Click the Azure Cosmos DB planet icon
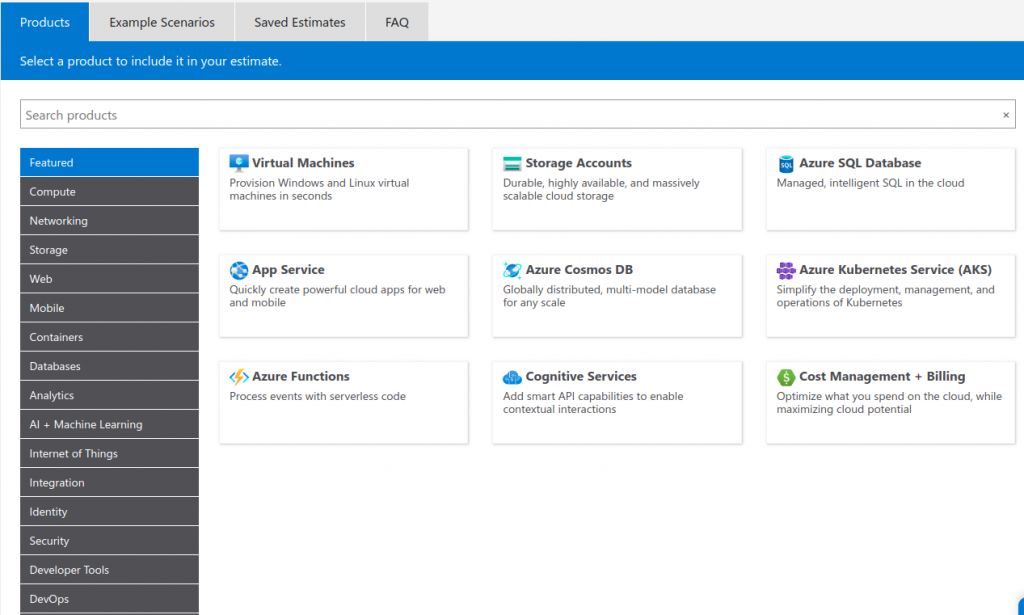Viewport: 1024px width, 615px height. pos(512,270)
